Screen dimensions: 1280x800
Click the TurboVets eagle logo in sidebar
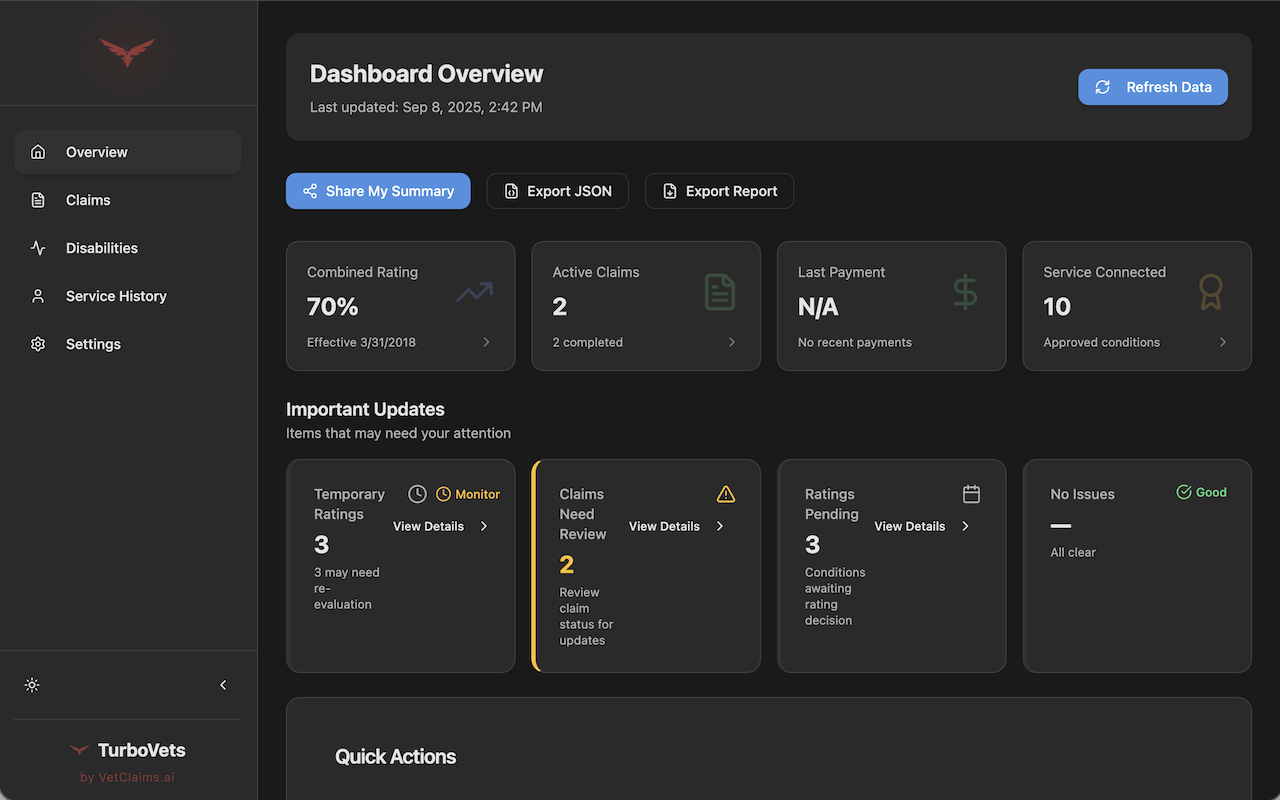pos(127,51)
